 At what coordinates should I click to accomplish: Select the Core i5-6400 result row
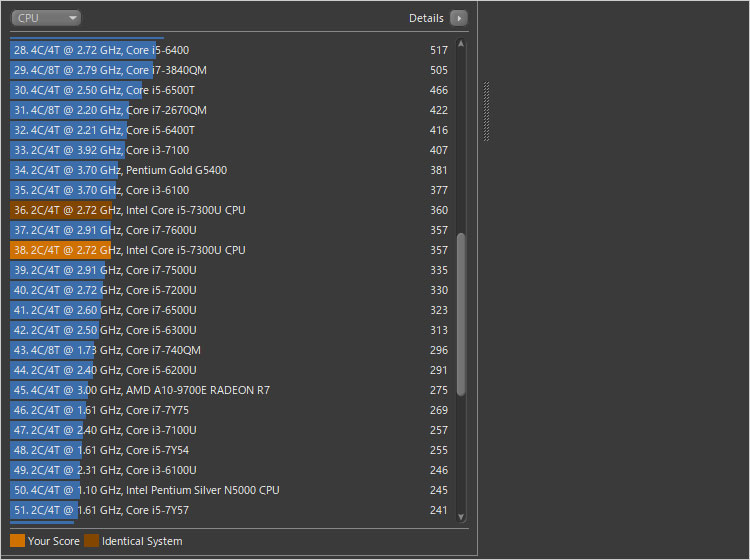pyautogui.click(x=230, y=50)
